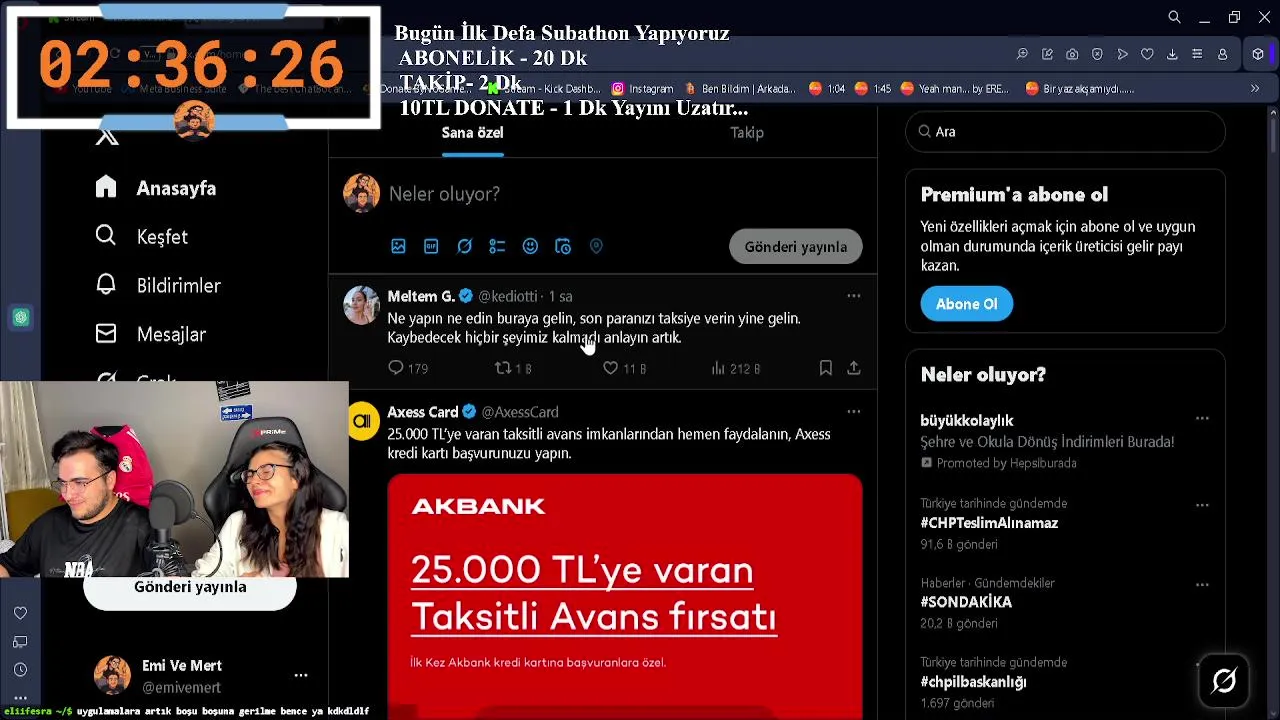This screenshot has height=720, width=1280.
Task: Open the Grok floating button
Action: (1224, 681)
